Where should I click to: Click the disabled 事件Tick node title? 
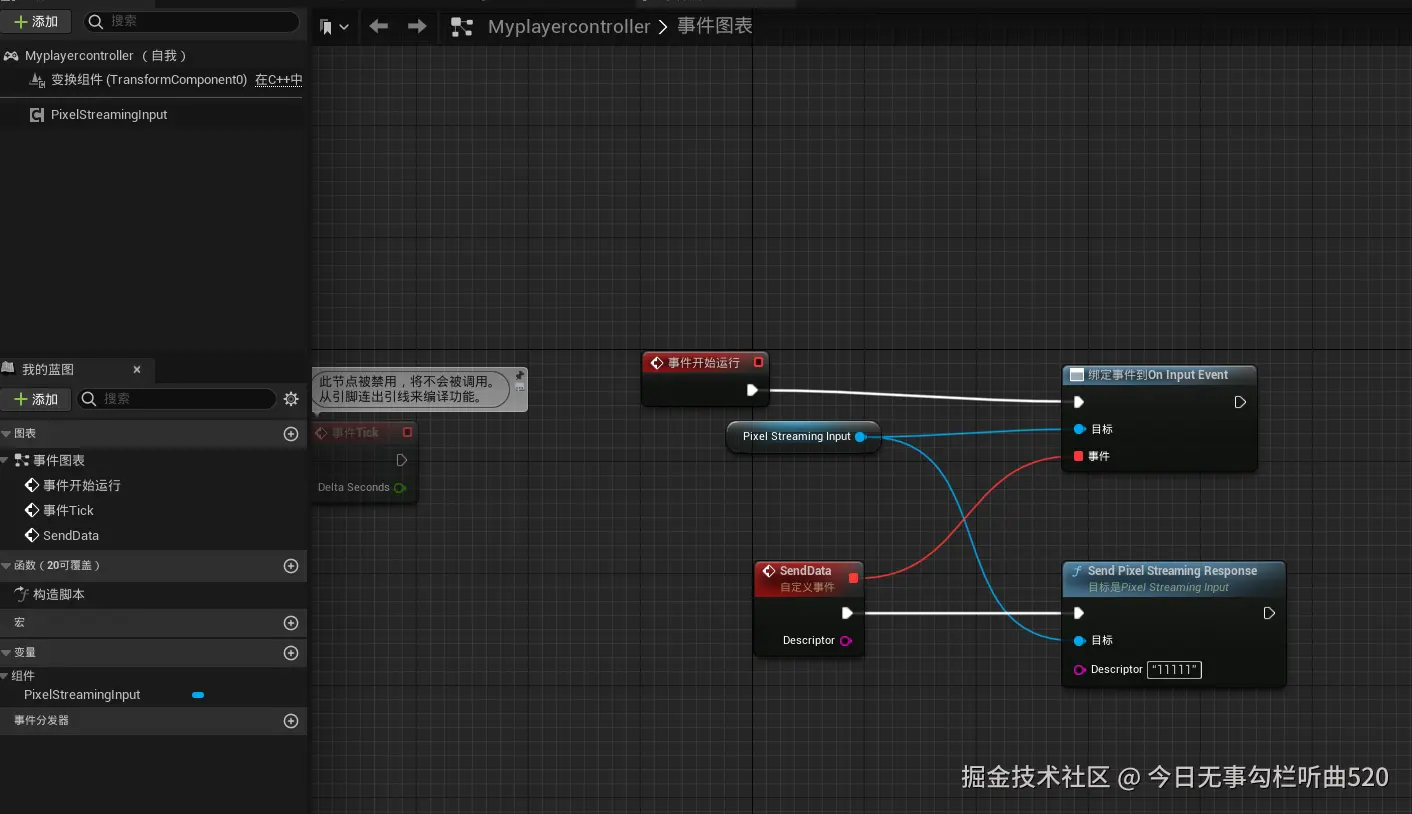(355, 433)
